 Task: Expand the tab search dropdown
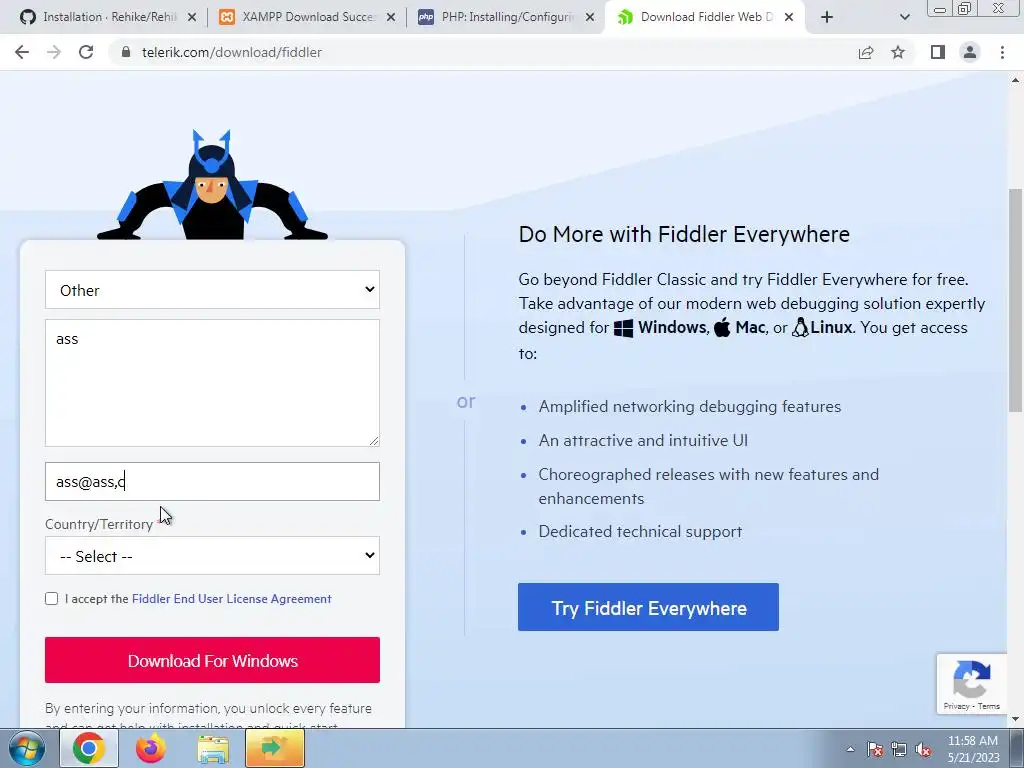click(904, 17)
